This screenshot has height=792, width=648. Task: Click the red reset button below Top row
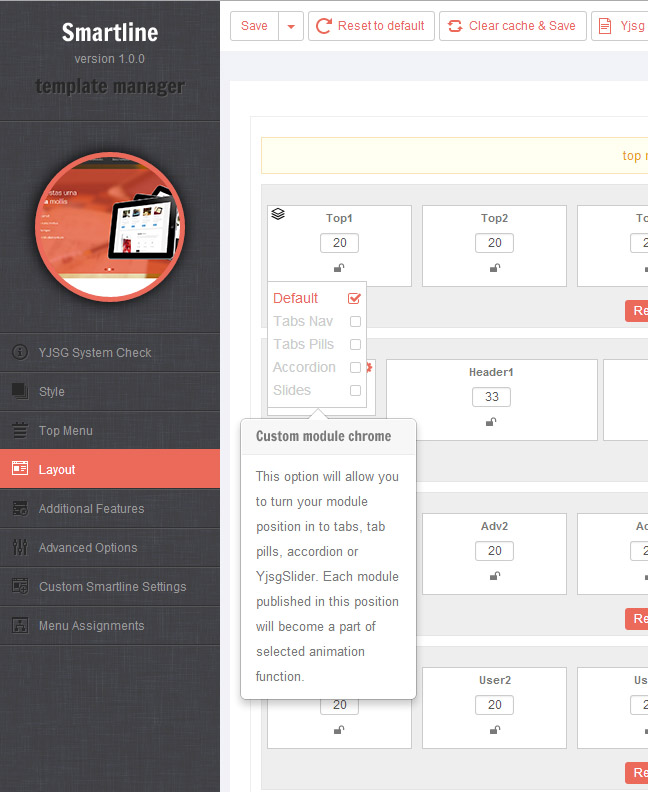[x=637, y=311]
